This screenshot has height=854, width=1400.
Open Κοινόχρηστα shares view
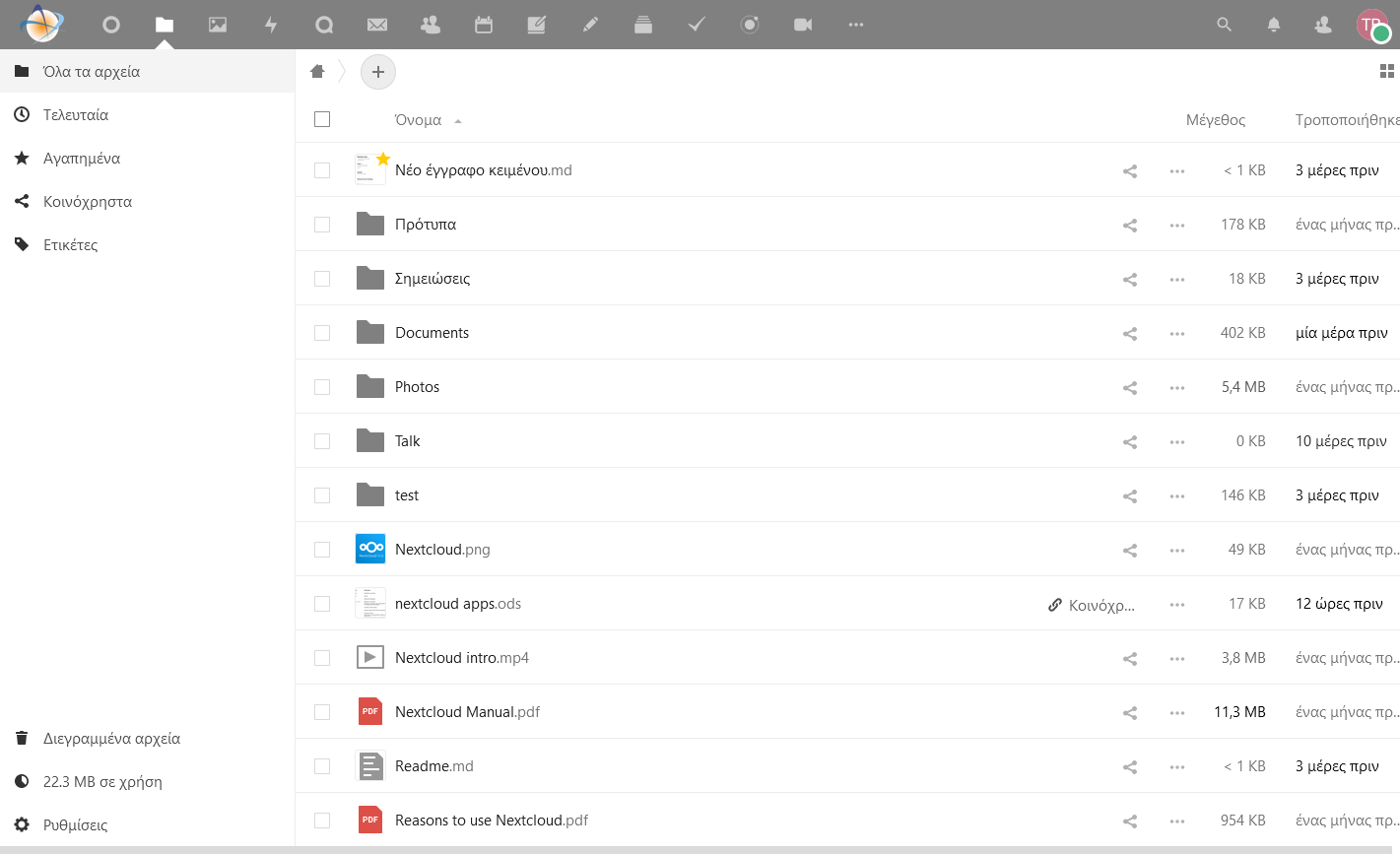[148, 201]
